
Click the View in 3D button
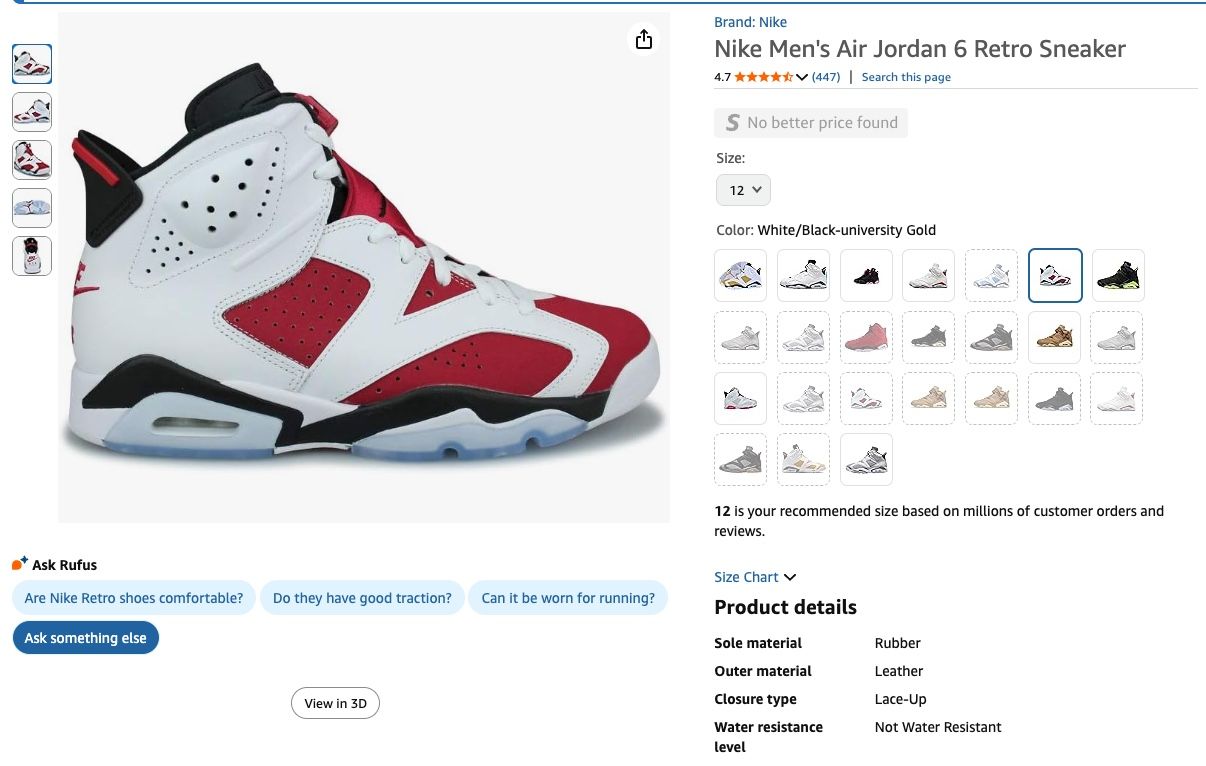(335, 703)
